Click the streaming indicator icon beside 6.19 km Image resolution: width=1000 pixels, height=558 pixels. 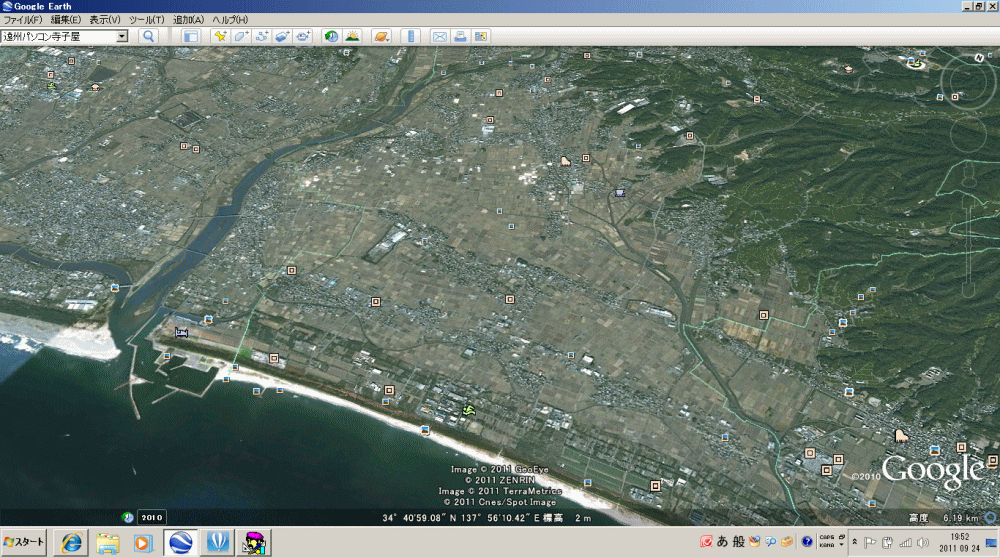pyautogui.click(x=990, y=517)
